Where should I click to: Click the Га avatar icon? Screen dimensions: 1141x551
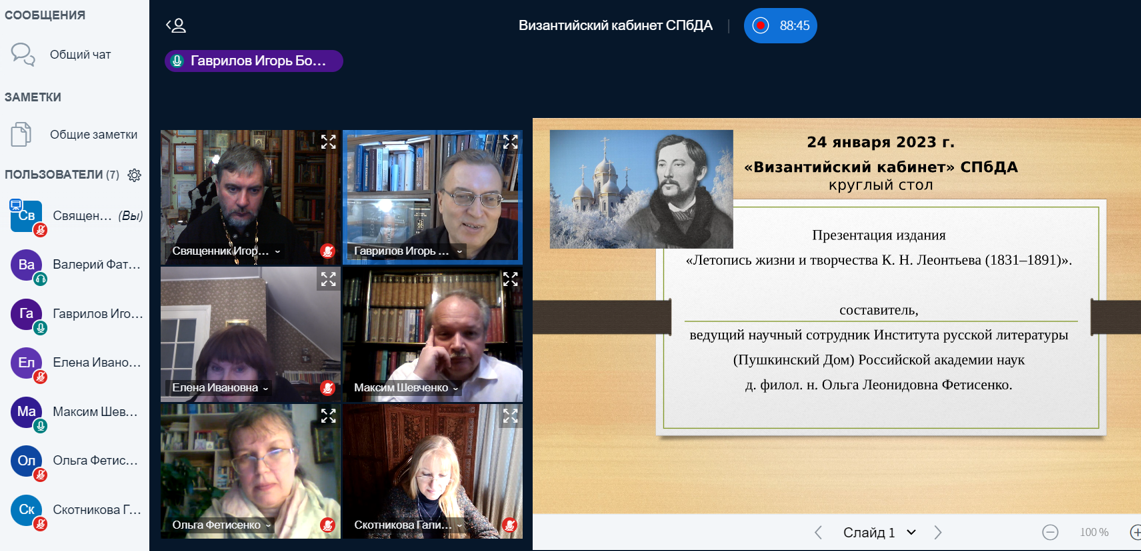pos(26,314)
